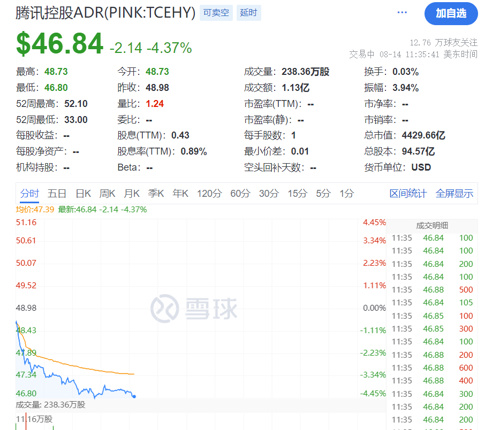500x430 pixels.
Task: Click the 48.98 baseline price axis label
Action: coord(26,308)
